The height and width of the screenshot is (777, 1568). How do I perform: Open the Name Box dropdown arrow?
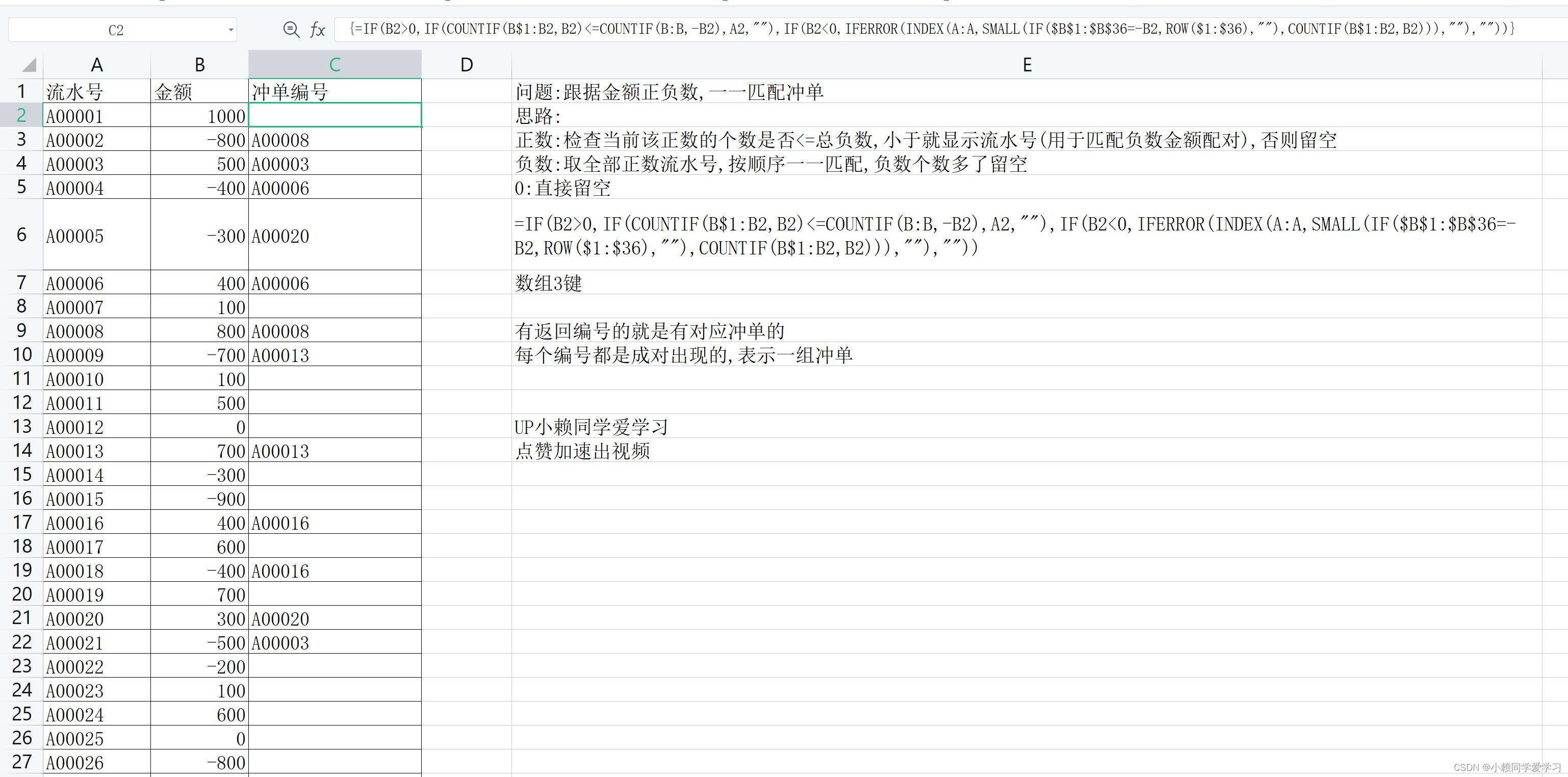tap(230, 30)
